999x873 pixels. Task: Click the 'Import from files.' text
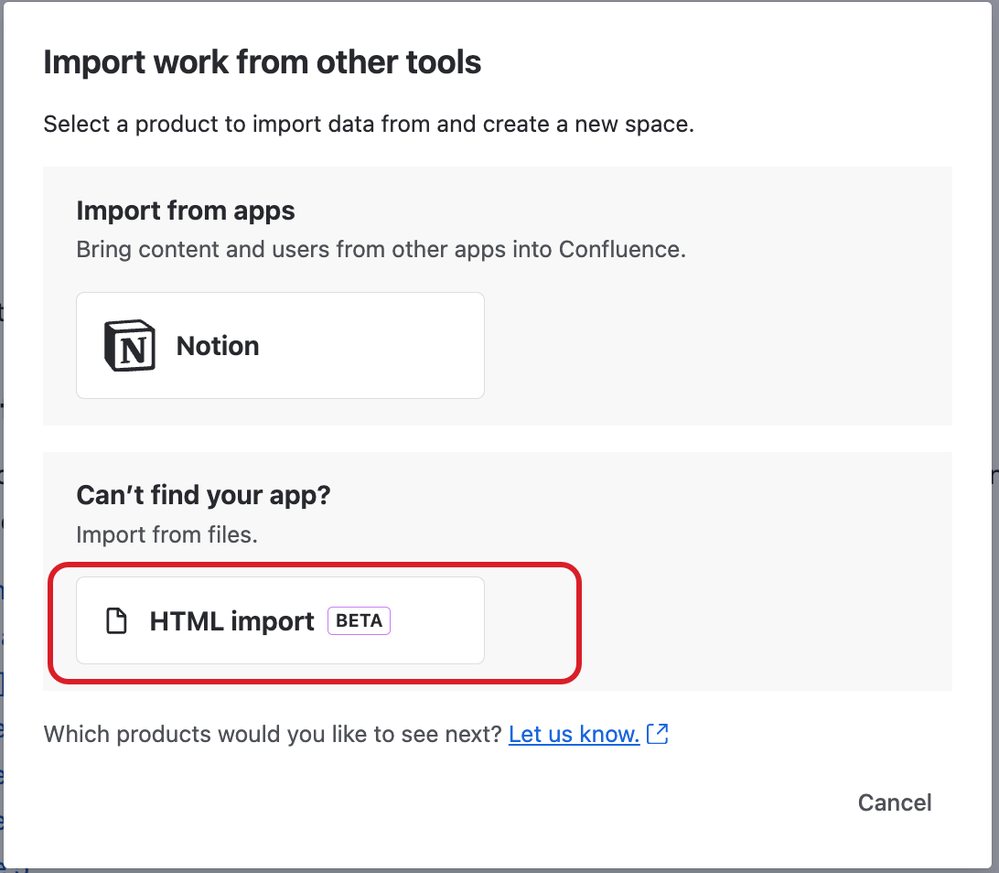pos(167,535)
